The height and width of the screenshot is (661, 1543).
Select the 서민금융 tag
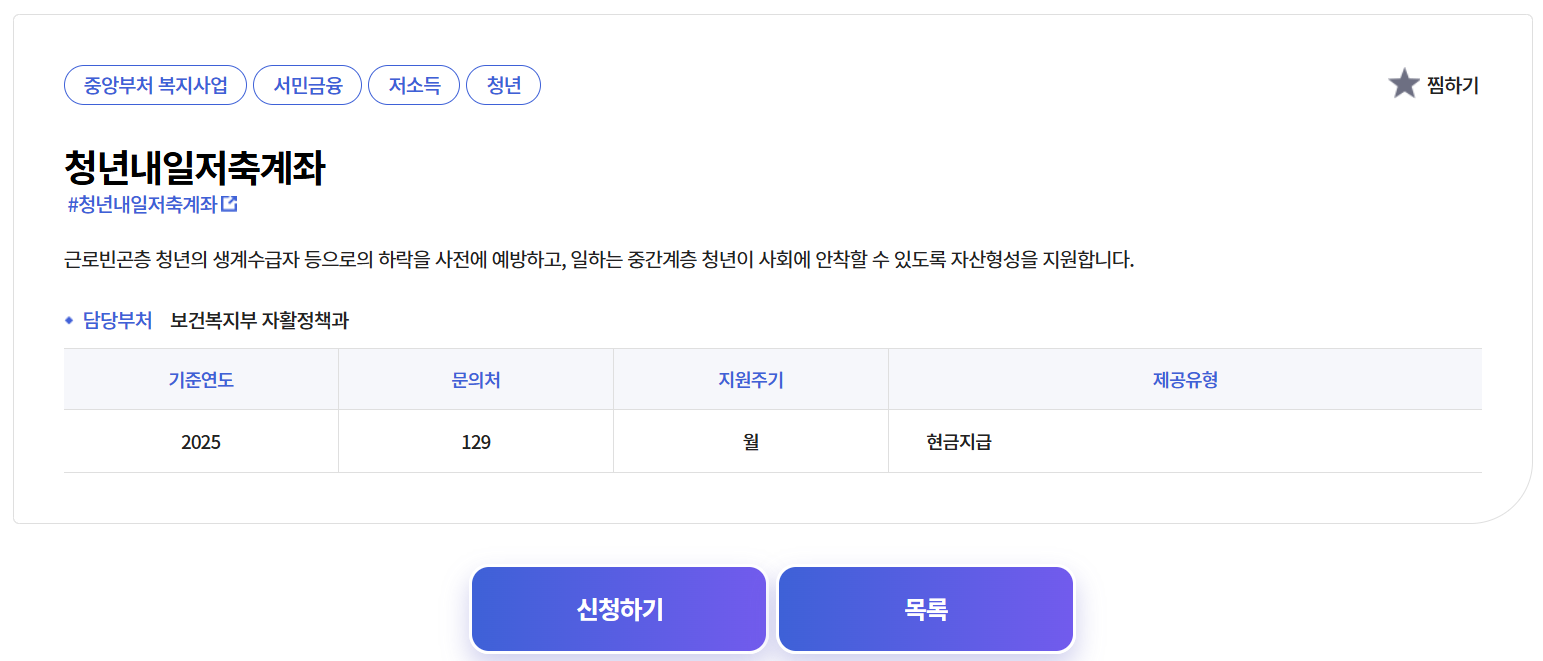tap(308, 85)
